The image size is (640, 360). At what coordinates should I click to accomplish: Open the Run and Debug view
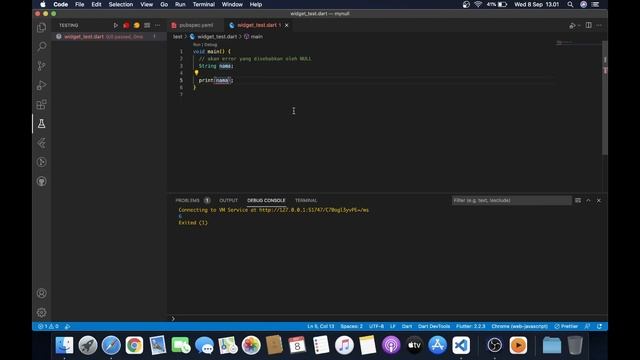(x=41, y=85)
